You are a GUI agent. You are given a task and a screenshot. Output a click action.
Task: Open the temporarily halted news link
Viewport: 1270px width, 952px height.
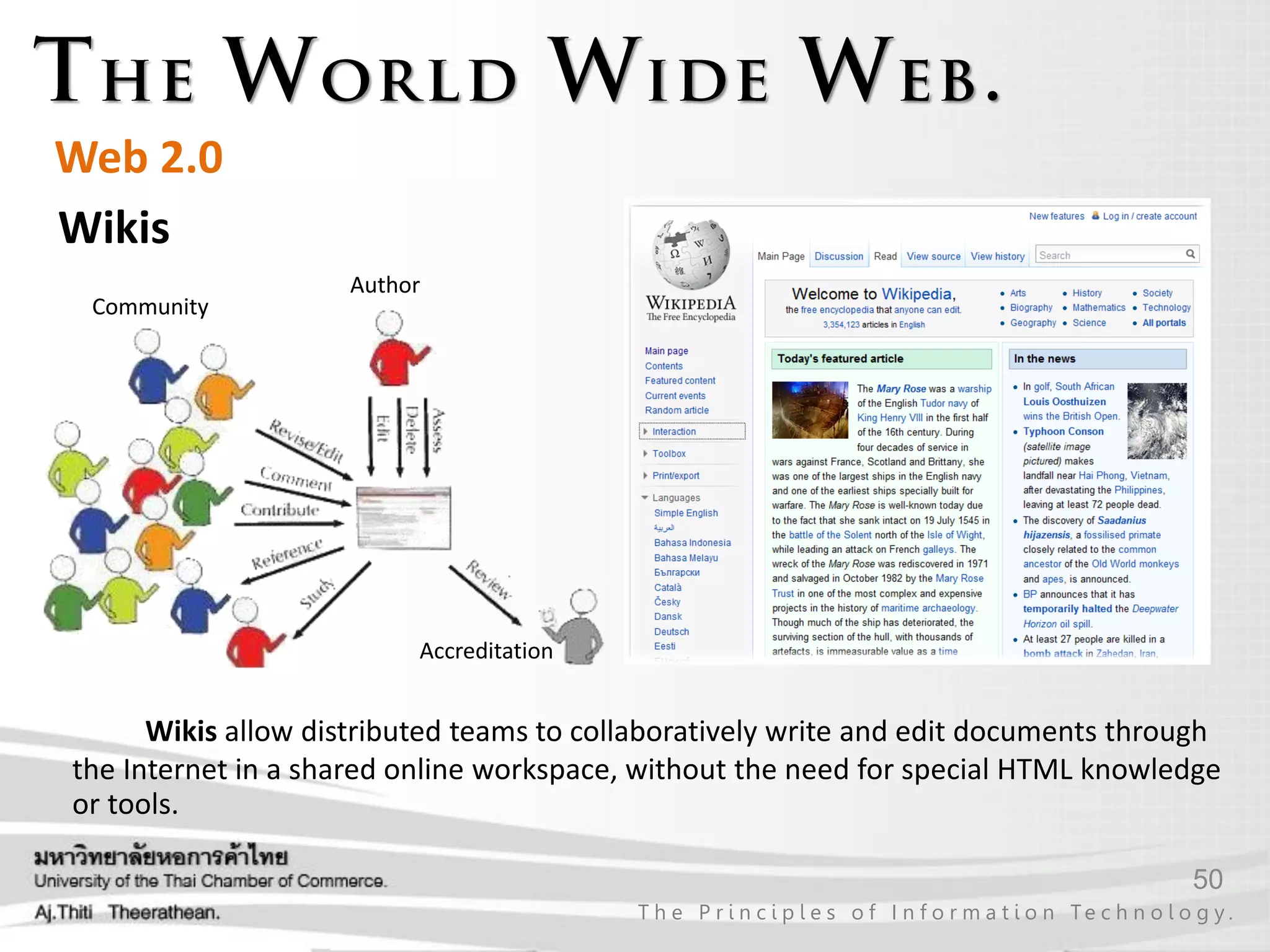[1067, 609]
